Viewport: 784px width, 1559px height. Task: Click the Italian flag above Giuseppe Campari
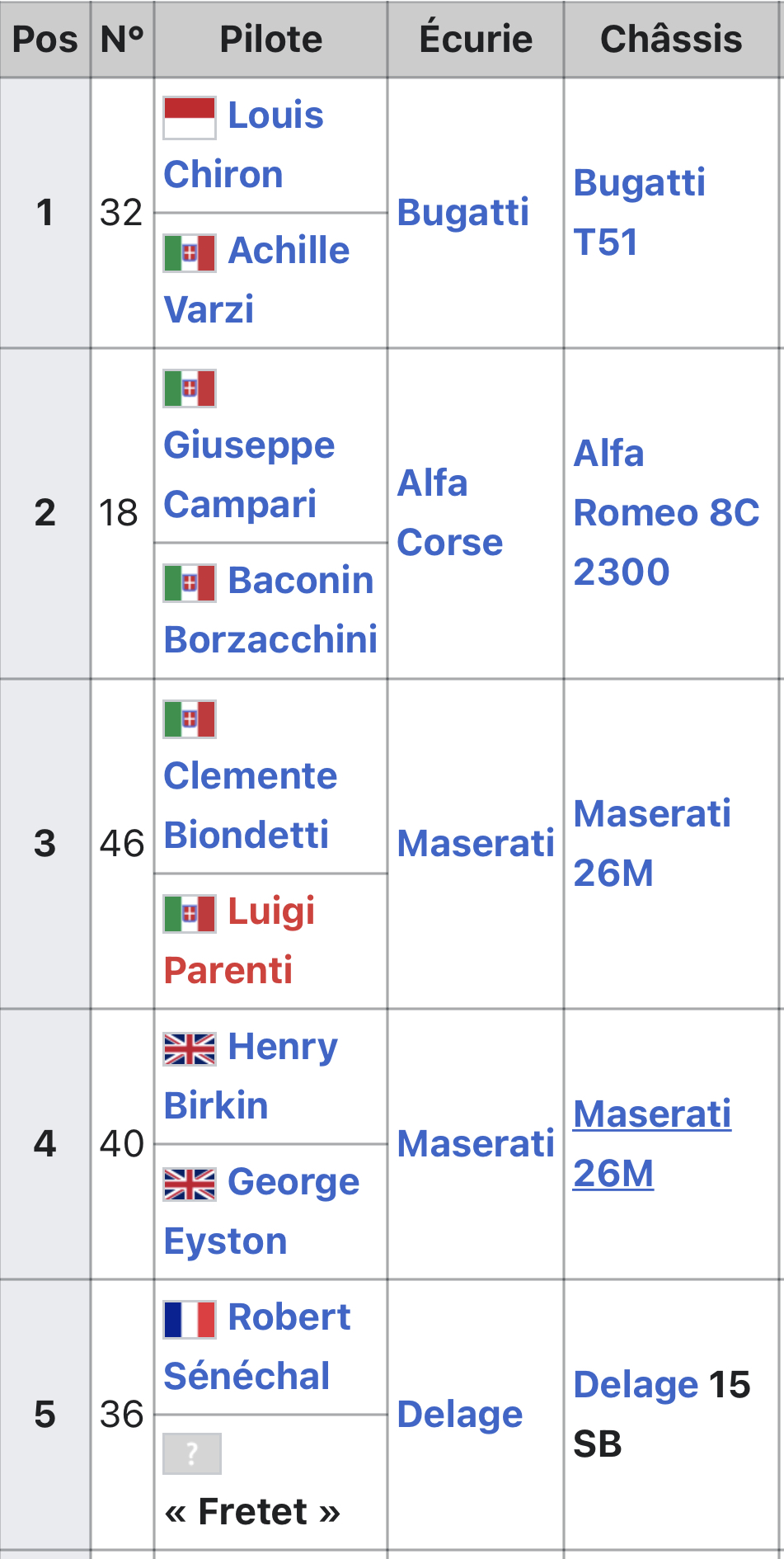click(x=190, y=389)
